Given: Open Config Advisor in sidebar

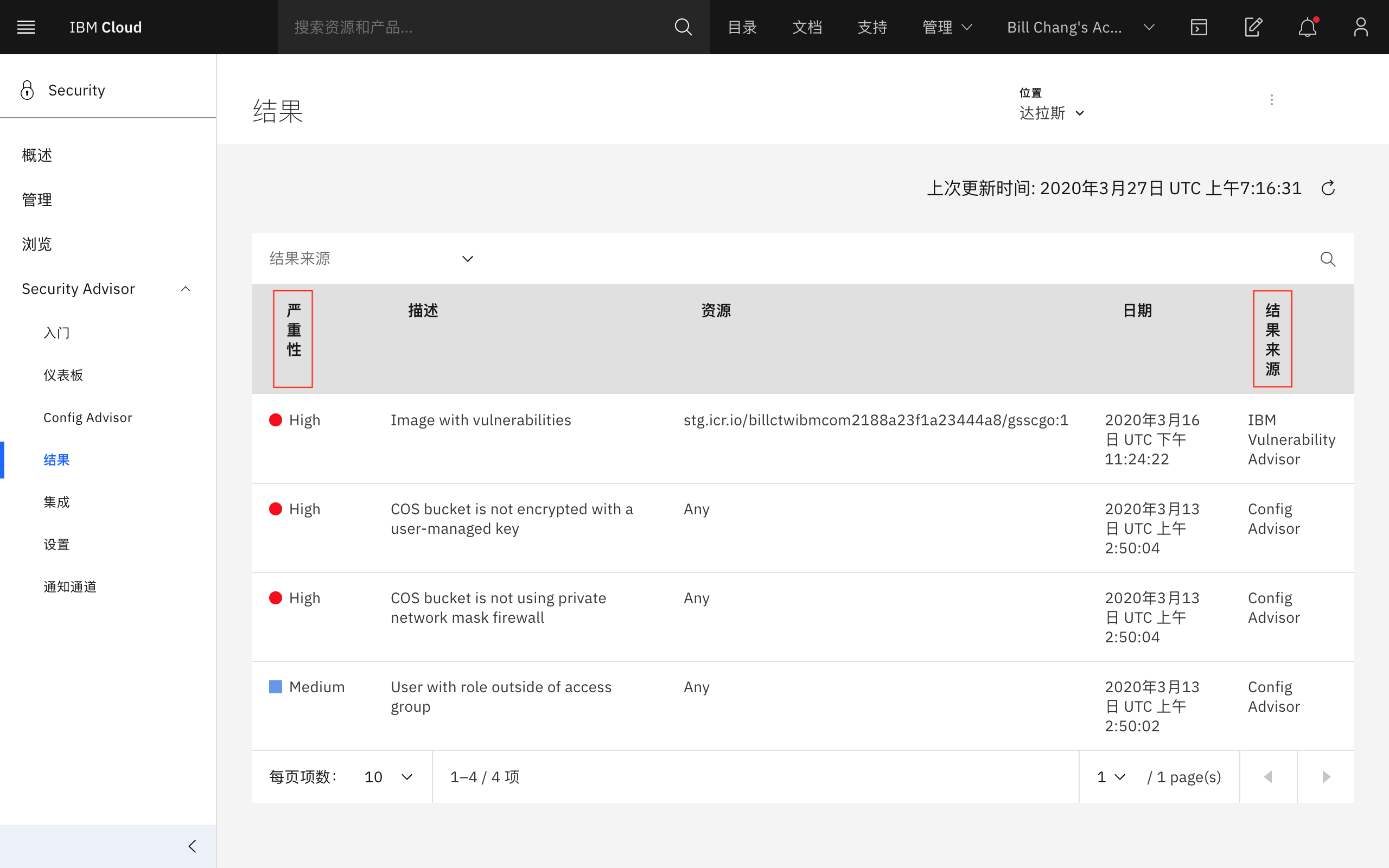Looking at the screenshot, I should click(x=87, y=417).
